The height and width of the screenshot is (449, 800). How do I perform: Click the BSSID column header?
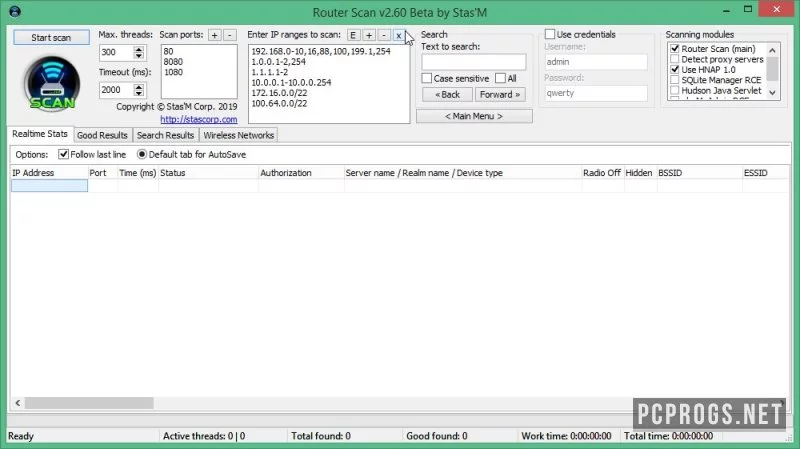pyautogui.click(x=699, y=173)
